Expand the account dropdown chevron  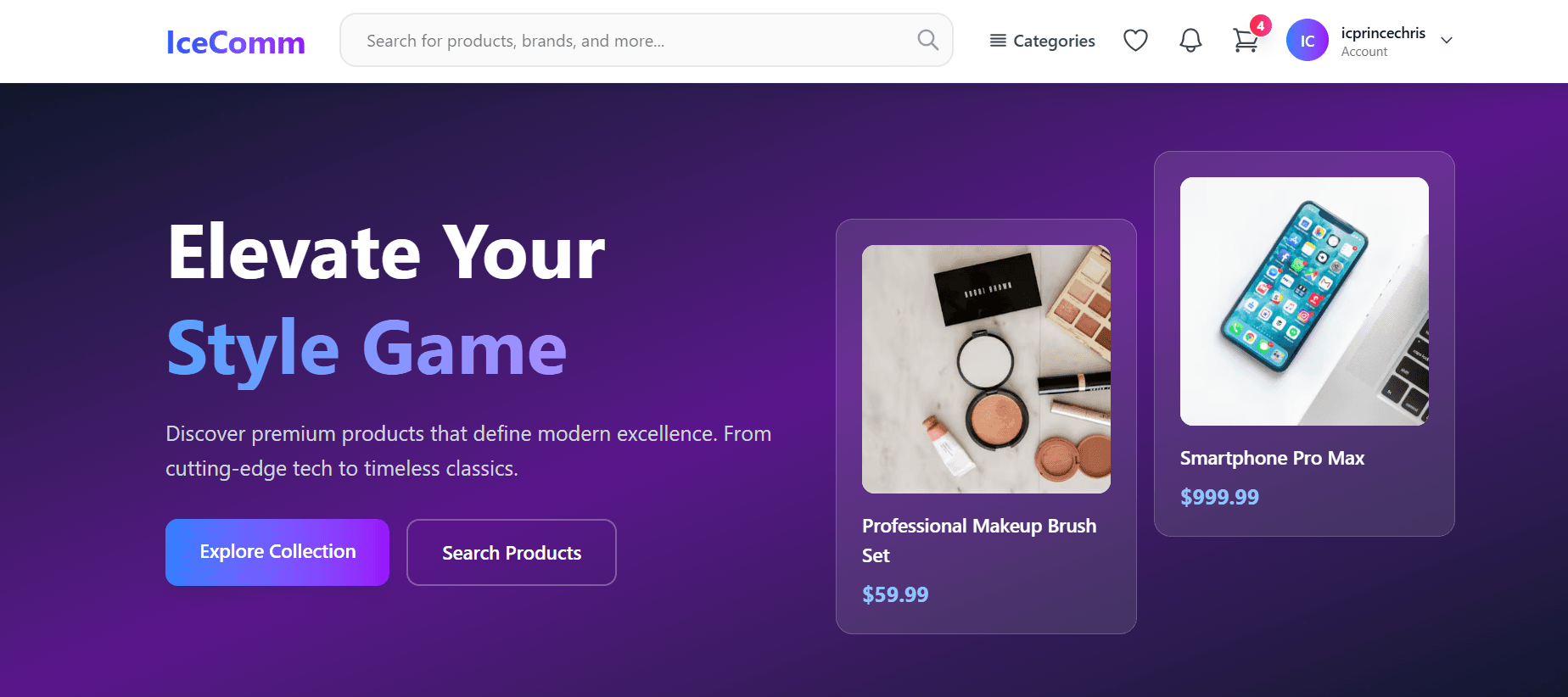click(1447, 41)
